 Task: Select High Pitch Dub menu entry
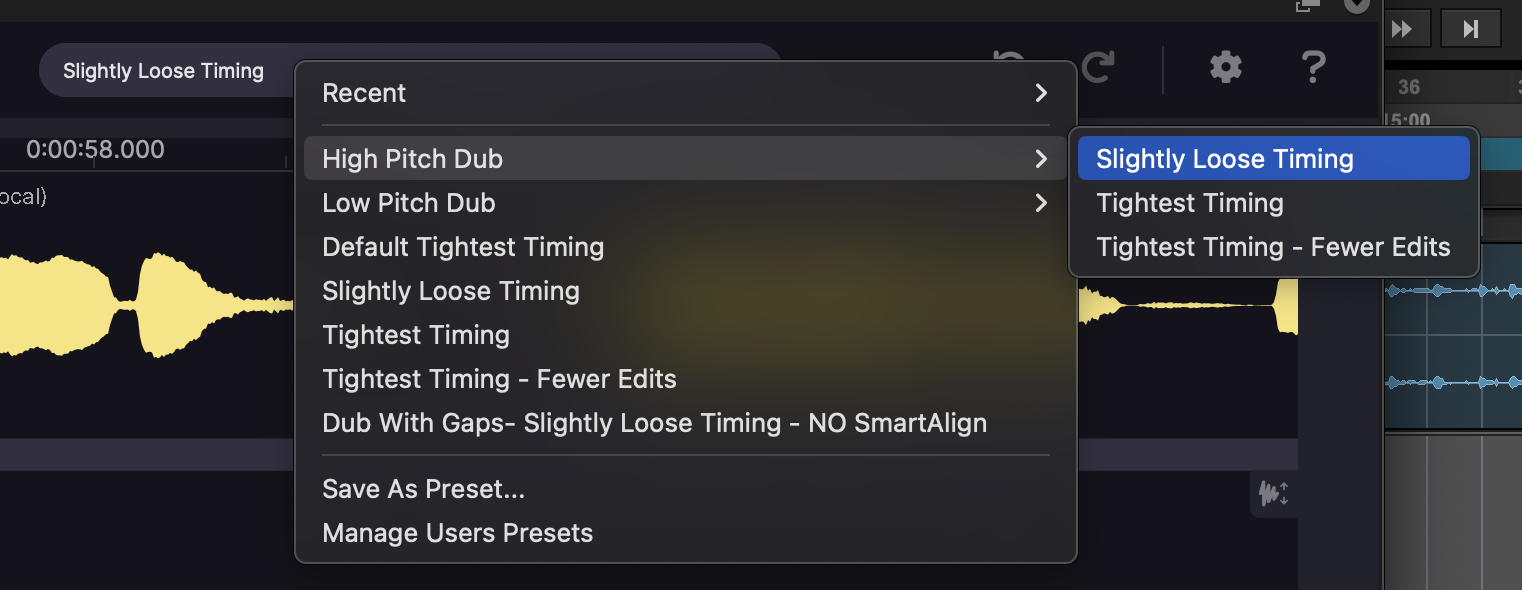[685, 159]
